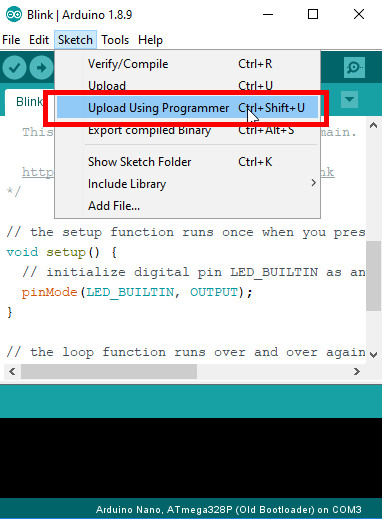
Task: Click the Upload arrow toolbar button
Action: pyautogui.click(x=41, y=68)
